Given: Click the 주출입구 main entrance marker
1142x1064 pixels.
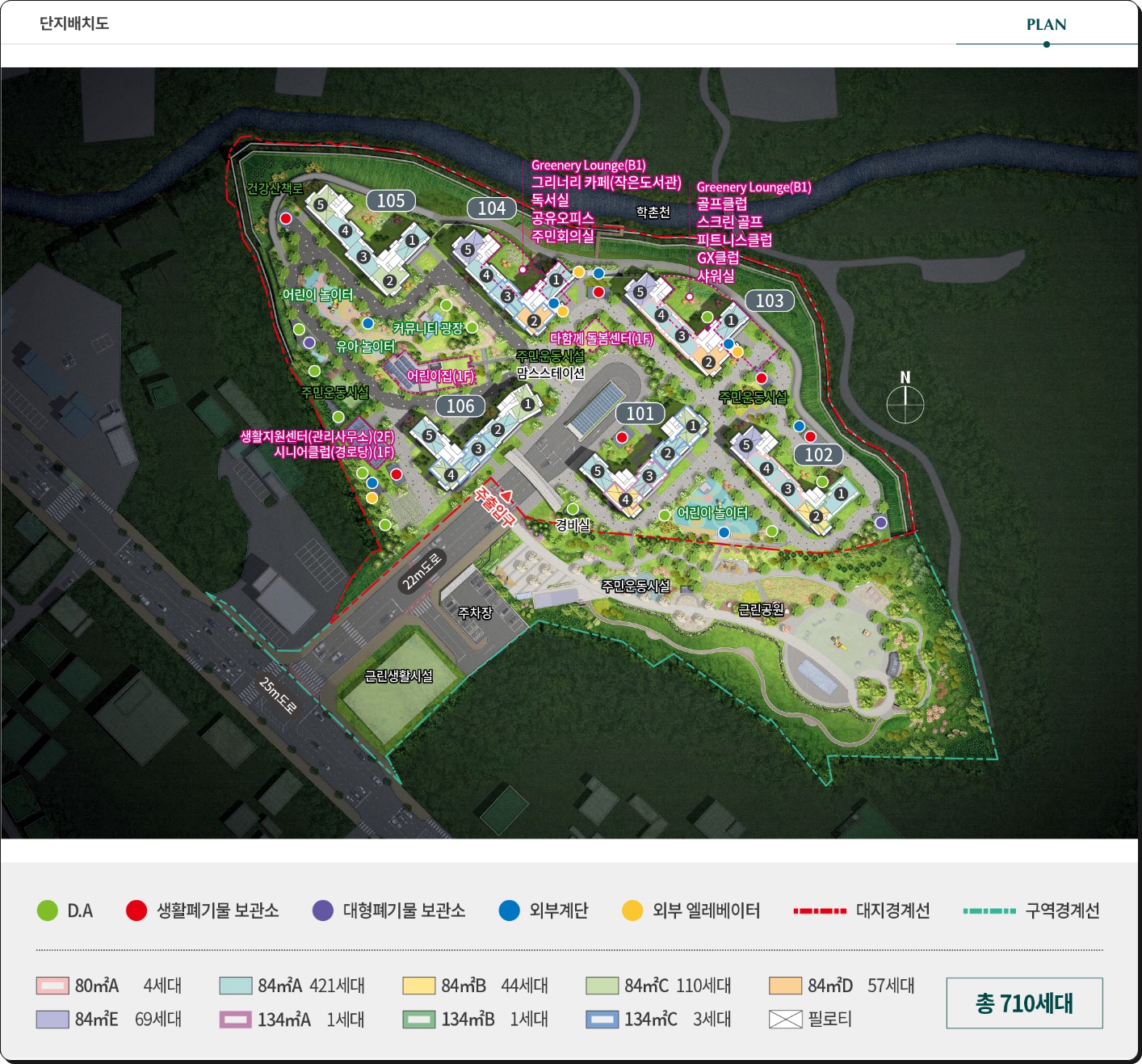Looking at the screenshot, I should tap(495, 504).
